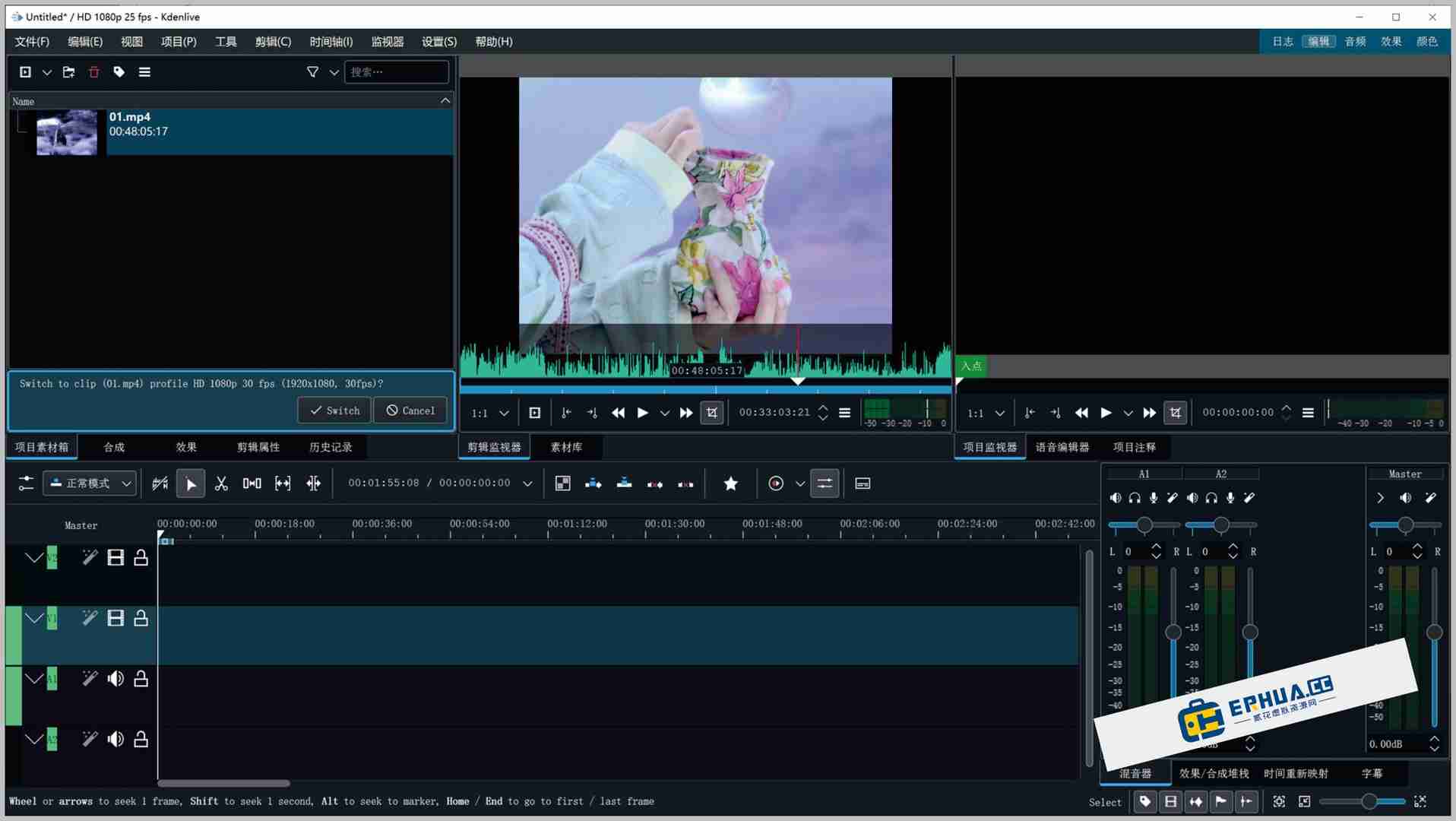Select the spacer tool next to the scissors
This screenshot has width=1456, height=821.
[x=252, y=483]
